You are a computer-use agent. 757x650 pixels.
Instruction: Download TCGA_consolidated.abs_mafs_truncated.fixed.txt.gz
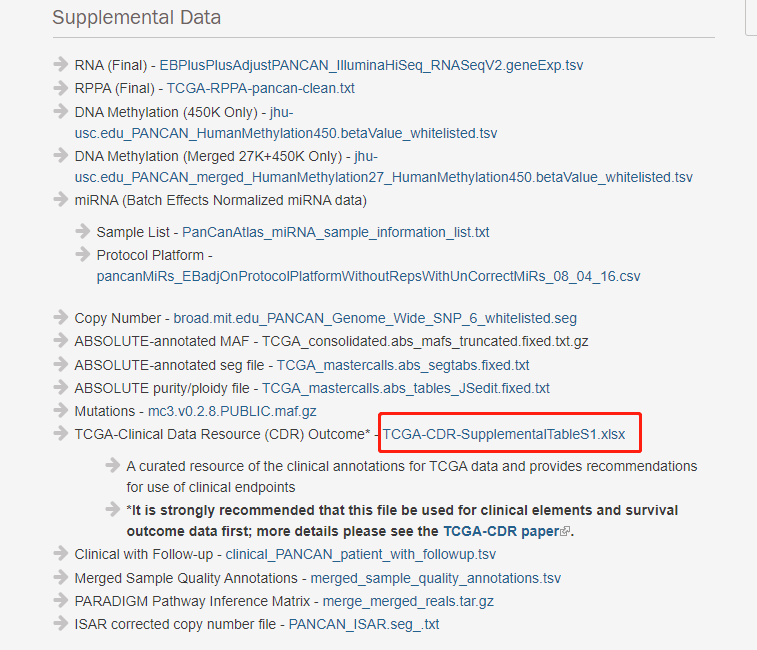pos(425,341)
